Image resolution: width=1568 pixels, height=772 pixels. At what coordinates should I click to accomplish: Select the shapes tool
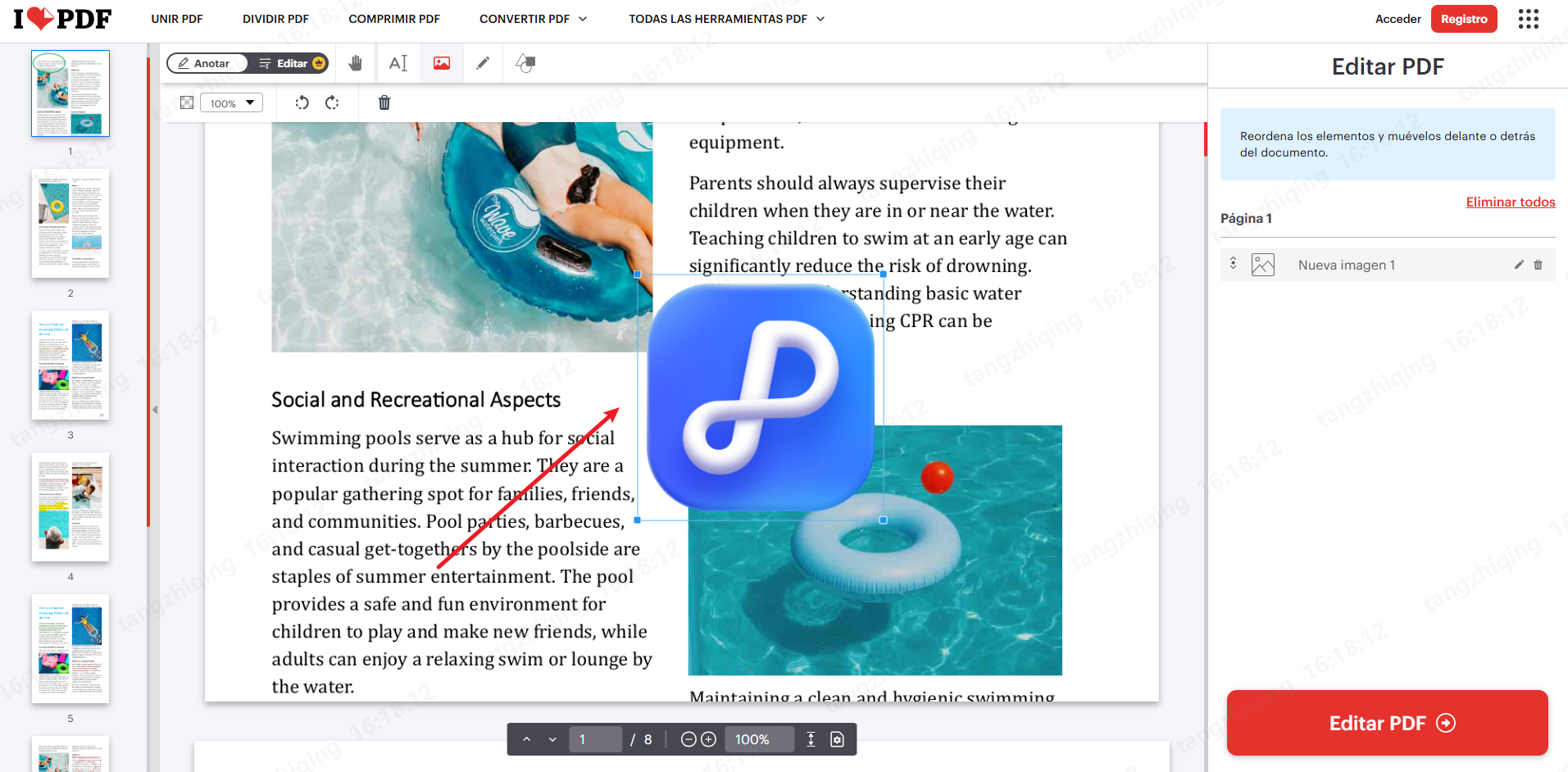click(x=525, y=63)
